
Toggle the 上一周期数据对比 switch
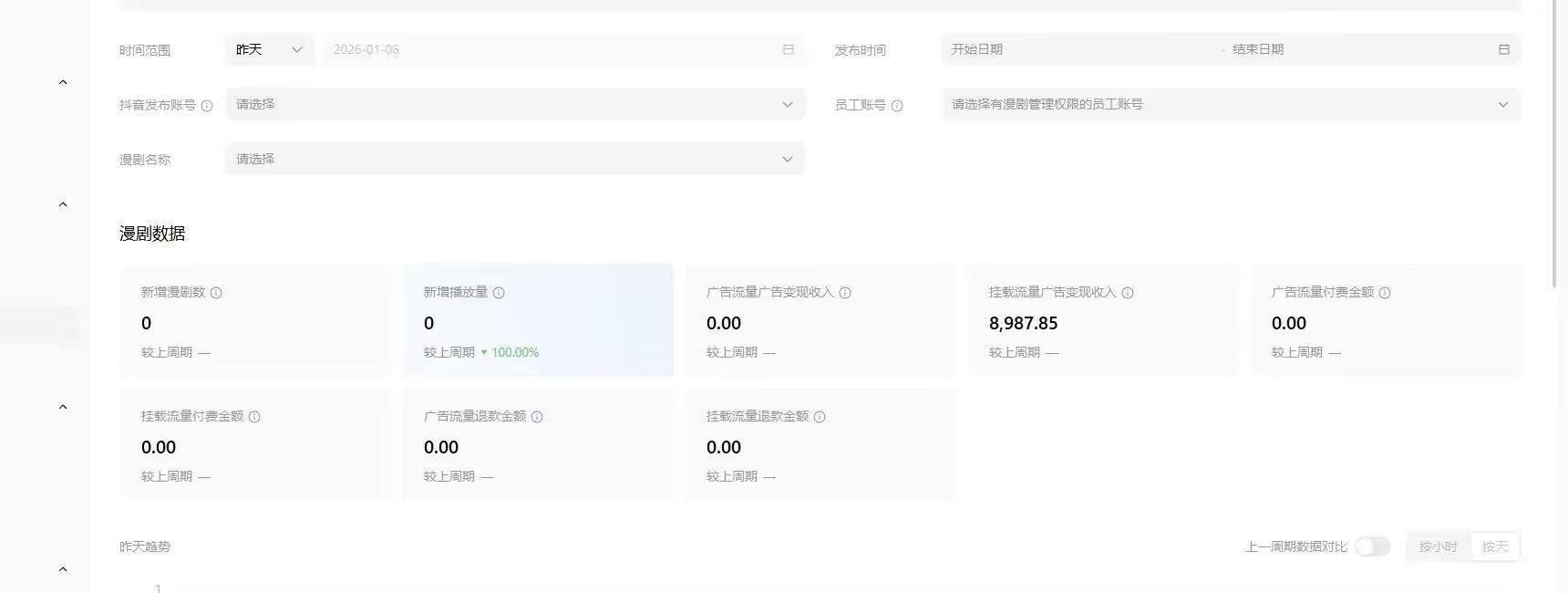point(1372,546)
